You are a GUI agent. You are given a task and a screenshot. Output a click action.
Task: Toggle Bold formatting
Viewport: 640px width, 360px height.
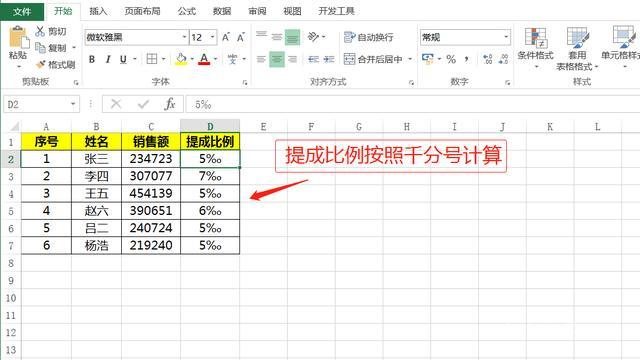92,60
